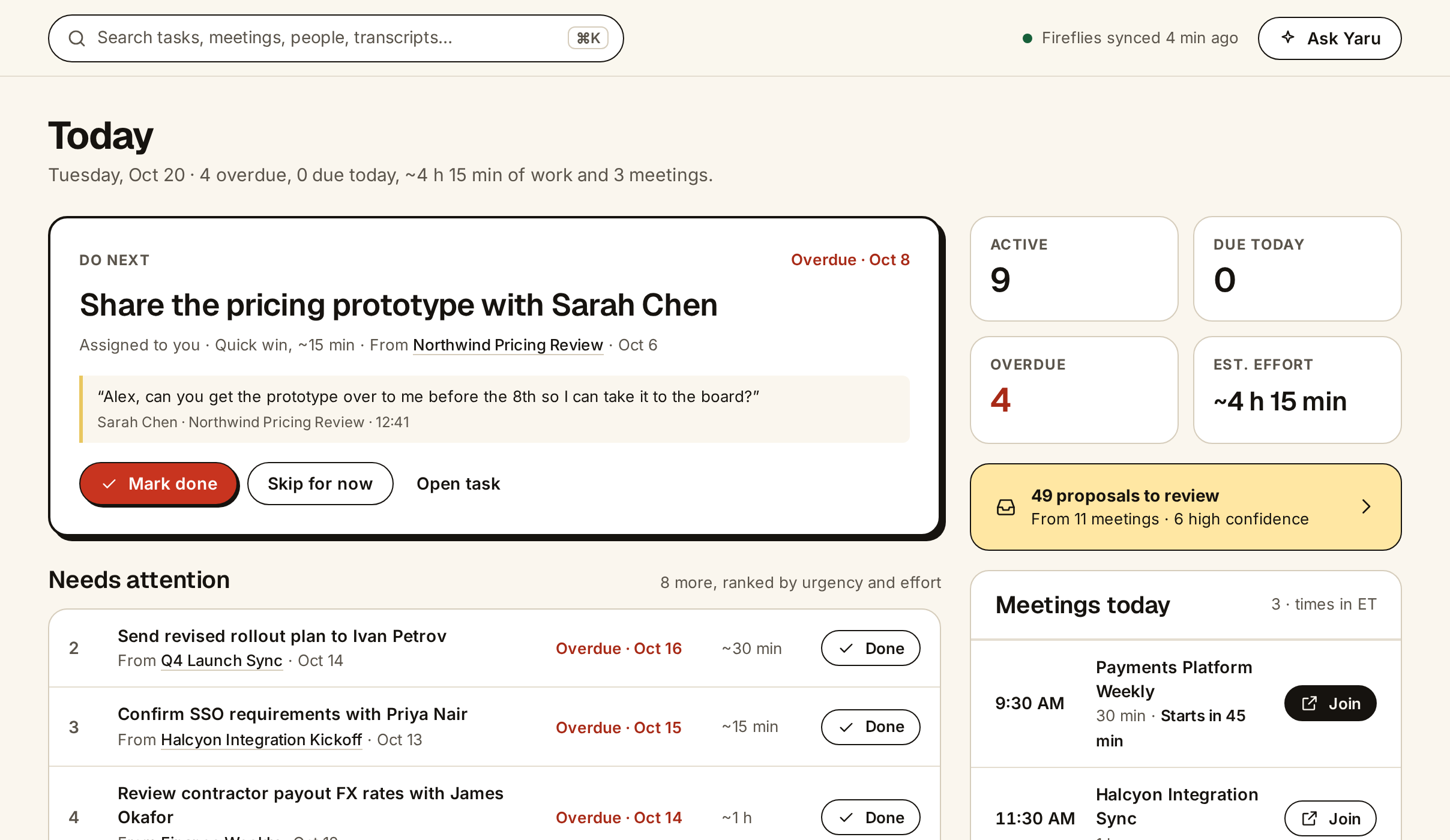This screenshot has height=840, width=1450.
Task: Click Overdue · Oct 8 label
Action: (850, 260)
